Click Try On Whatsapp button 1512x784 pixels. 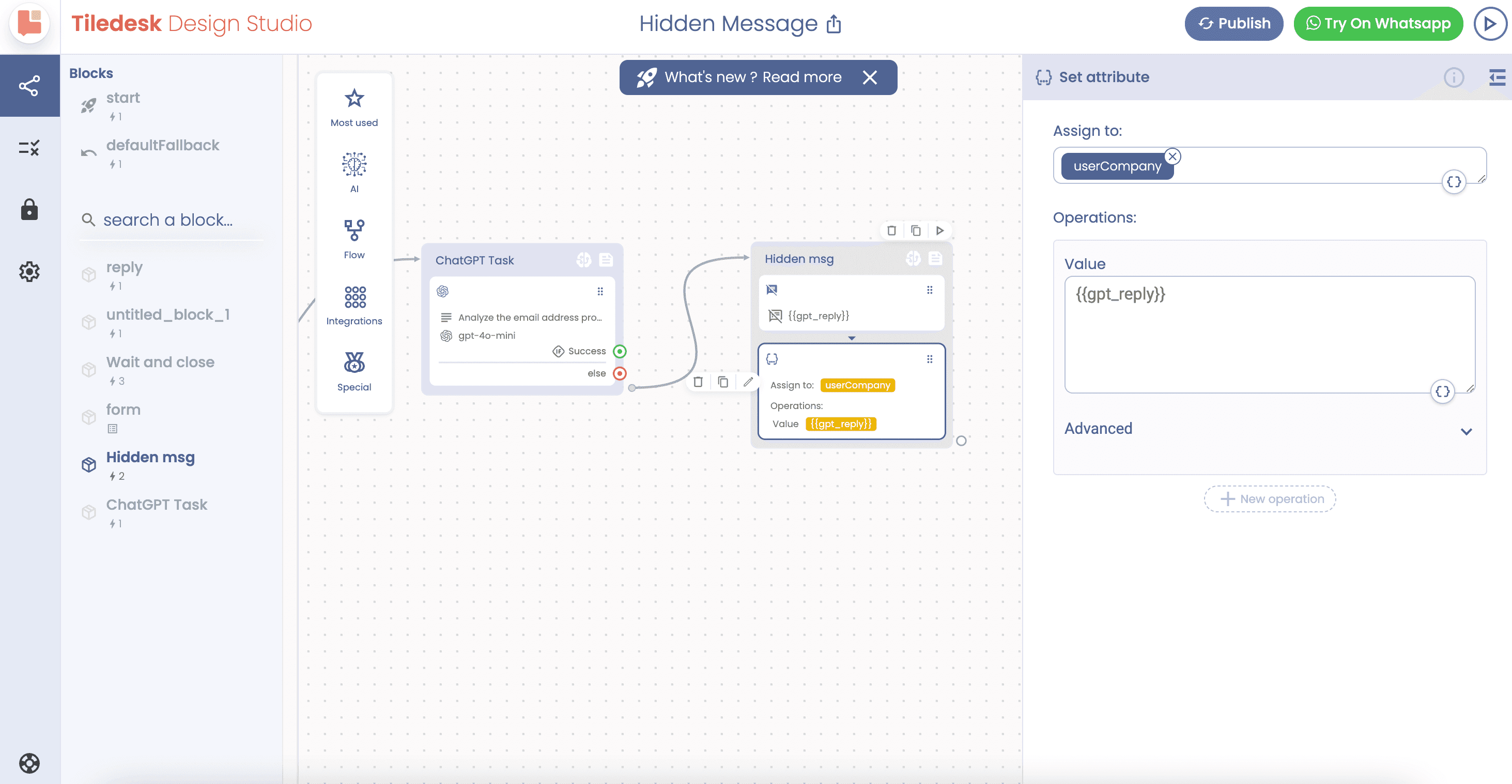click(1378, 23)
